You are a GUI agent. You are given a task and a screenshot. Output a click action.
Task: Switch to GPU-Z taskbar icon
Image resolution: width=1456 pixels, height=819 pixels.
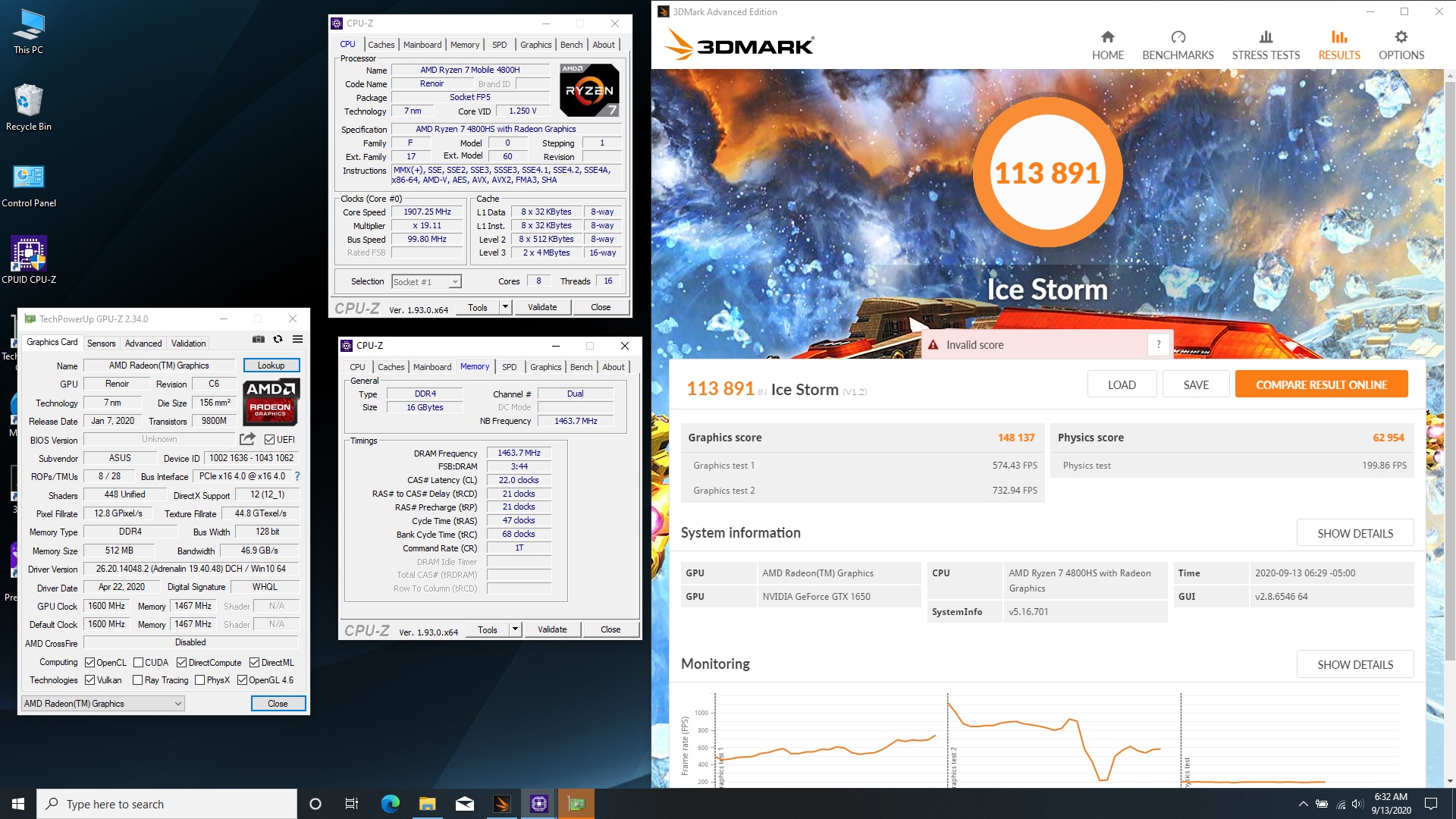coord(576,804)
